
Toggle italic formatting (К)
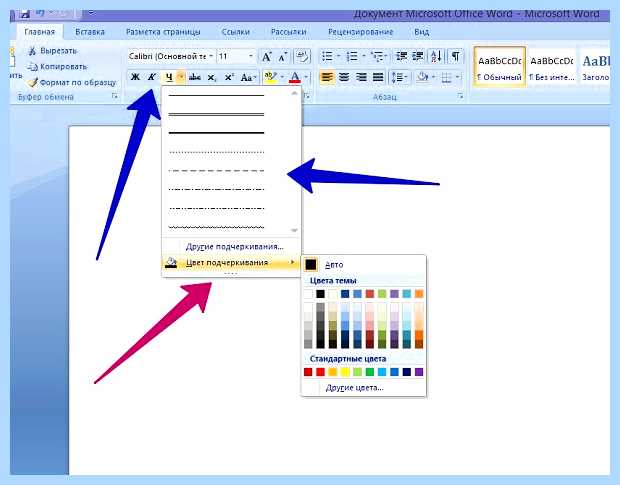coord(151,77)
